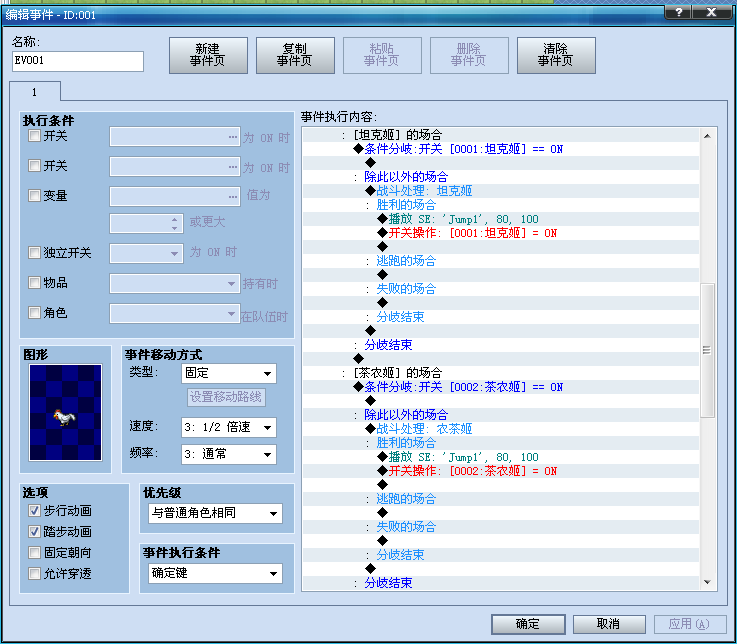737x644 pixels.
Task: Open the 角色 dropdown list
Action: [175, 314]
